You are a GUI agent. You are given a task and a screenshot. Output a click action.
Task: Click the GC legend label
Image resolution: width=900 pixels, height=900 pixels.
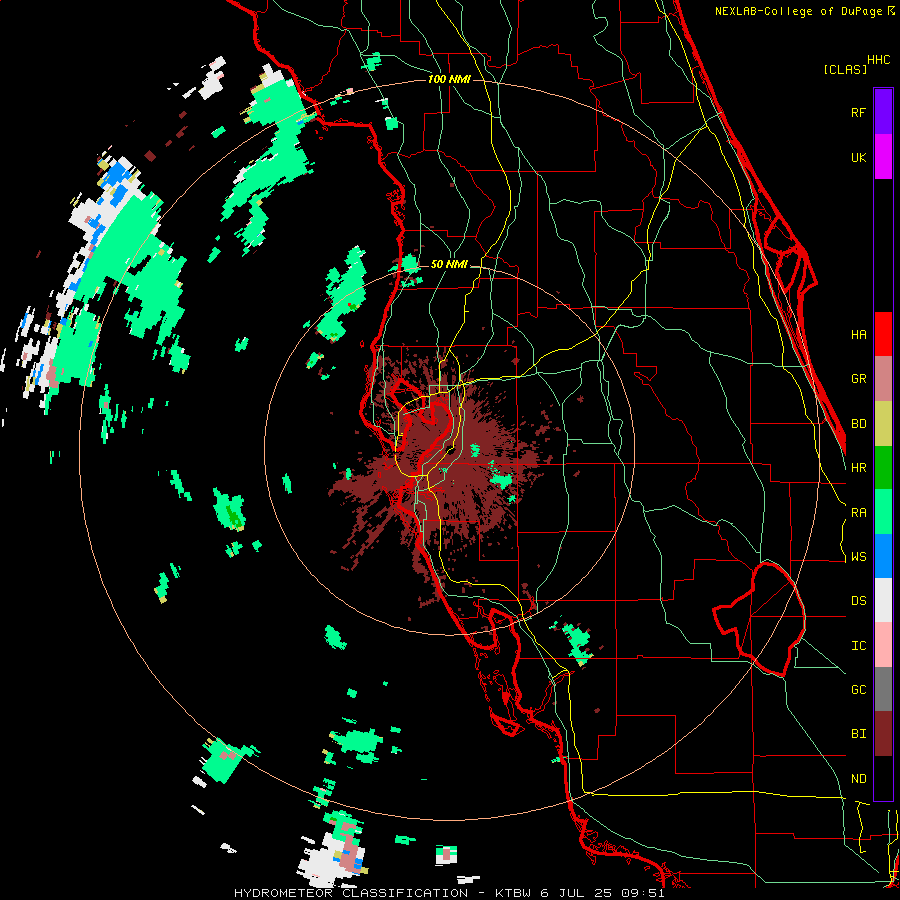click(858, 690)
